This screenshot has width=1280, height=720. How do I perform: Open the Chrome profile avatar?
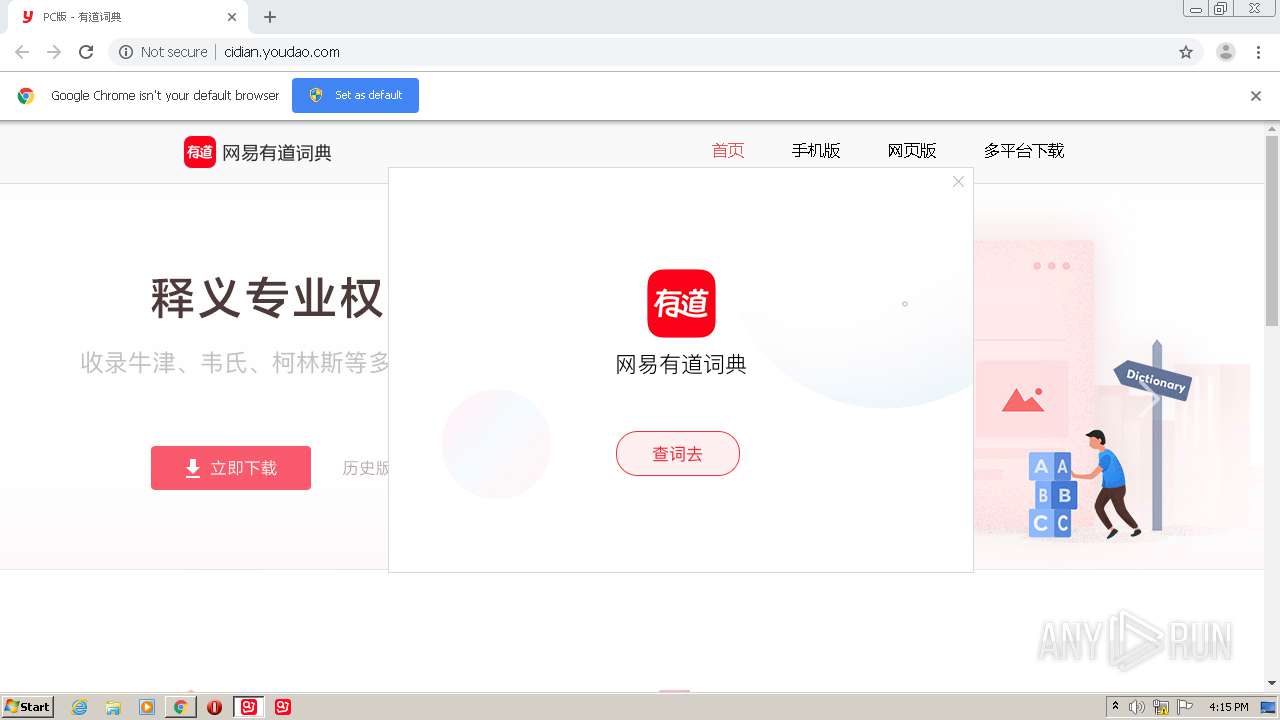pos(1226,52)
